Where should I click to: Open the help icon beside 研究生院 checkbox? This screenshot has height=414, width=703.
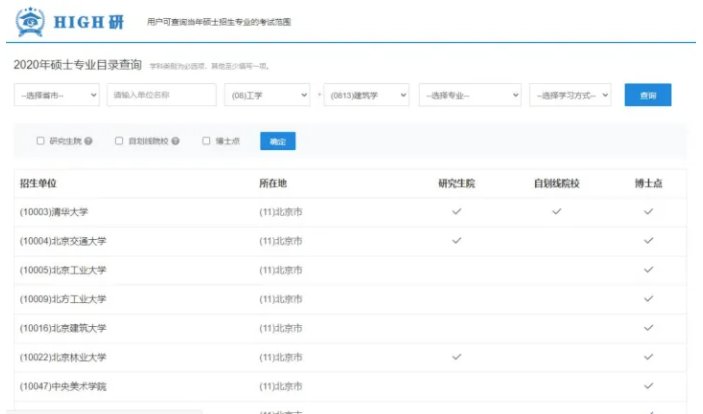point(88,141)
